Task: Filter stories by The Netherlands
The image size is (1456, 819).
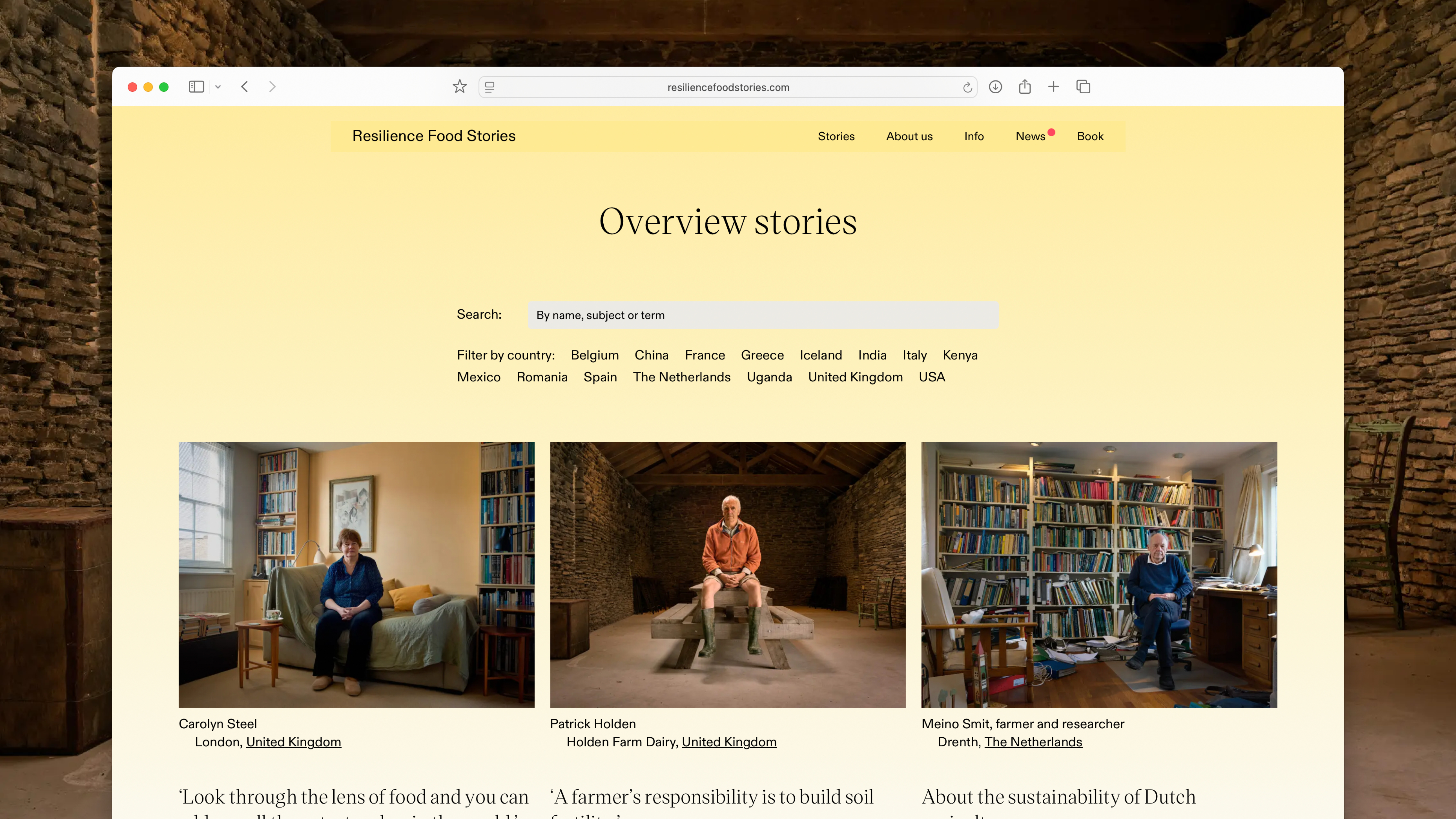Action: [681, 377]
